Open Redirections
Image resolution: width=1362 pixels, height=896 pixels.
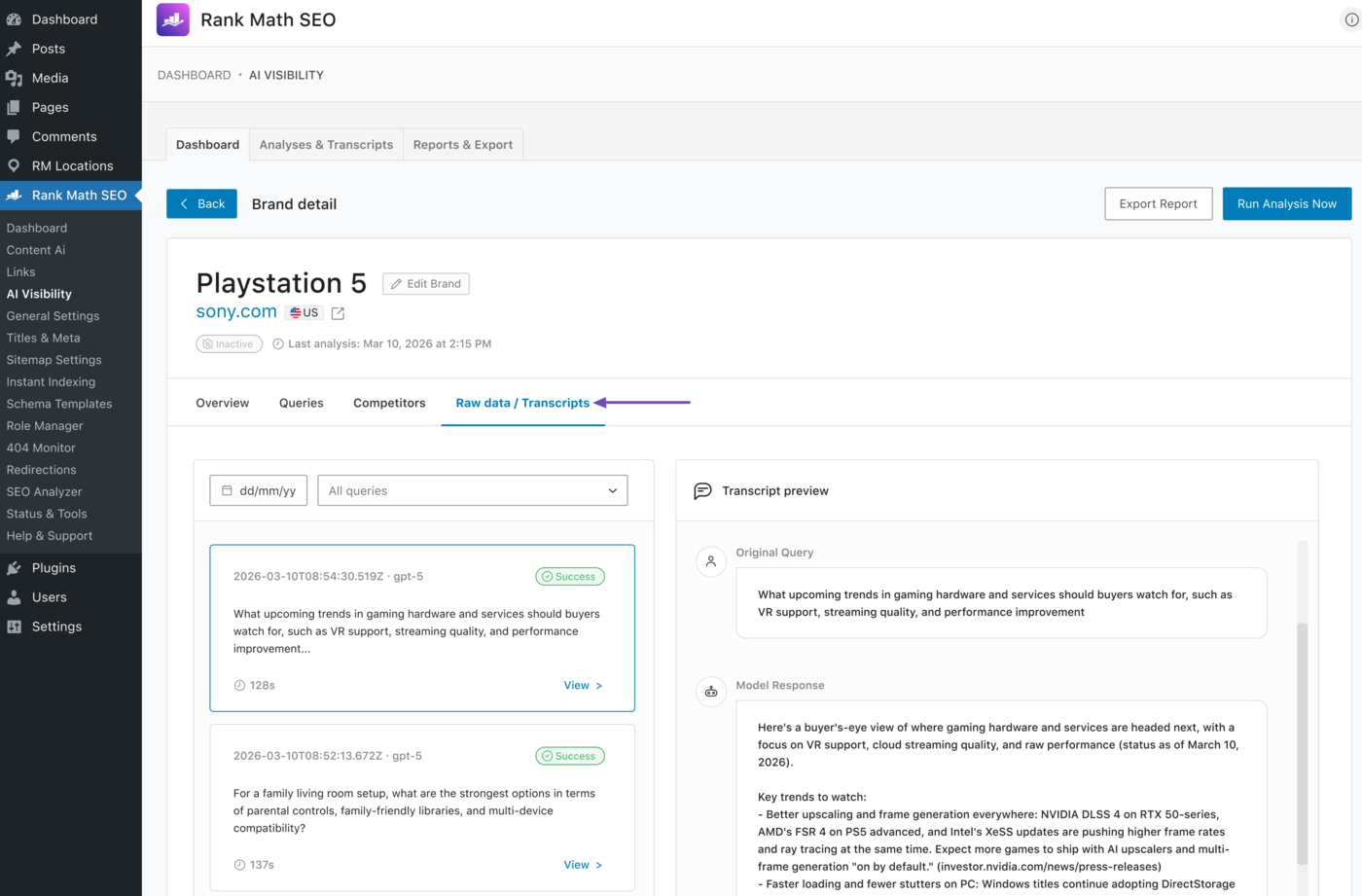[41, 470]
